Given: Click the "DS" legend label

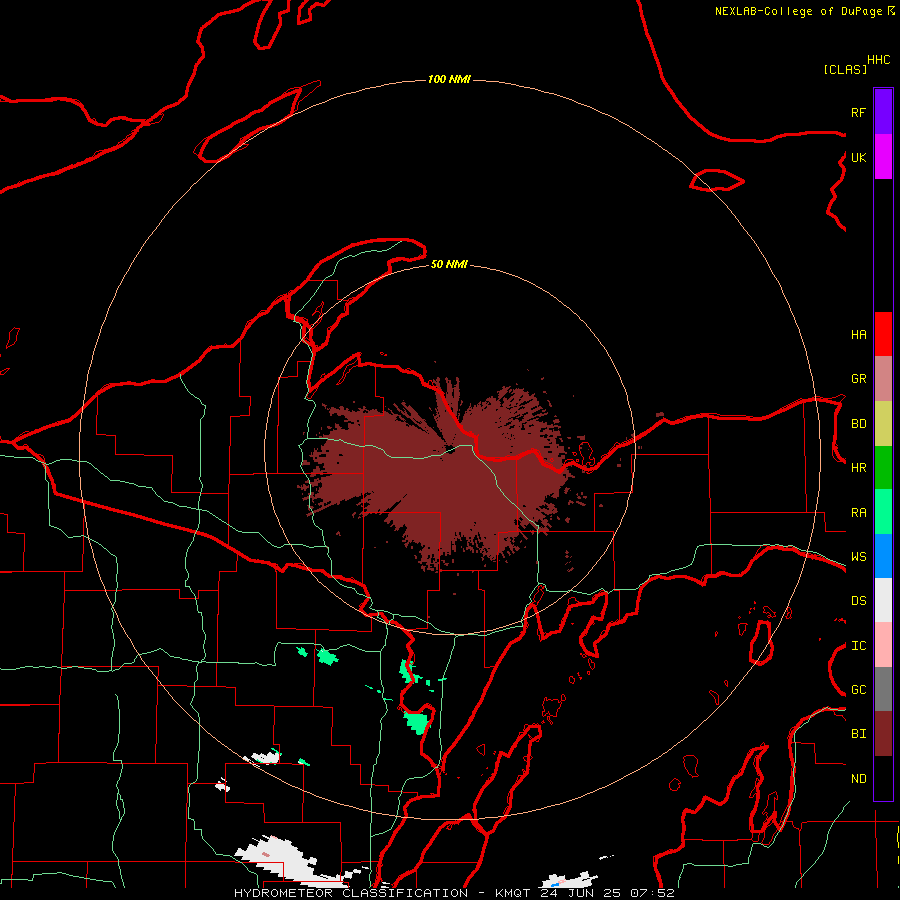Looking at the screenshot, I should tap(858, 601).
